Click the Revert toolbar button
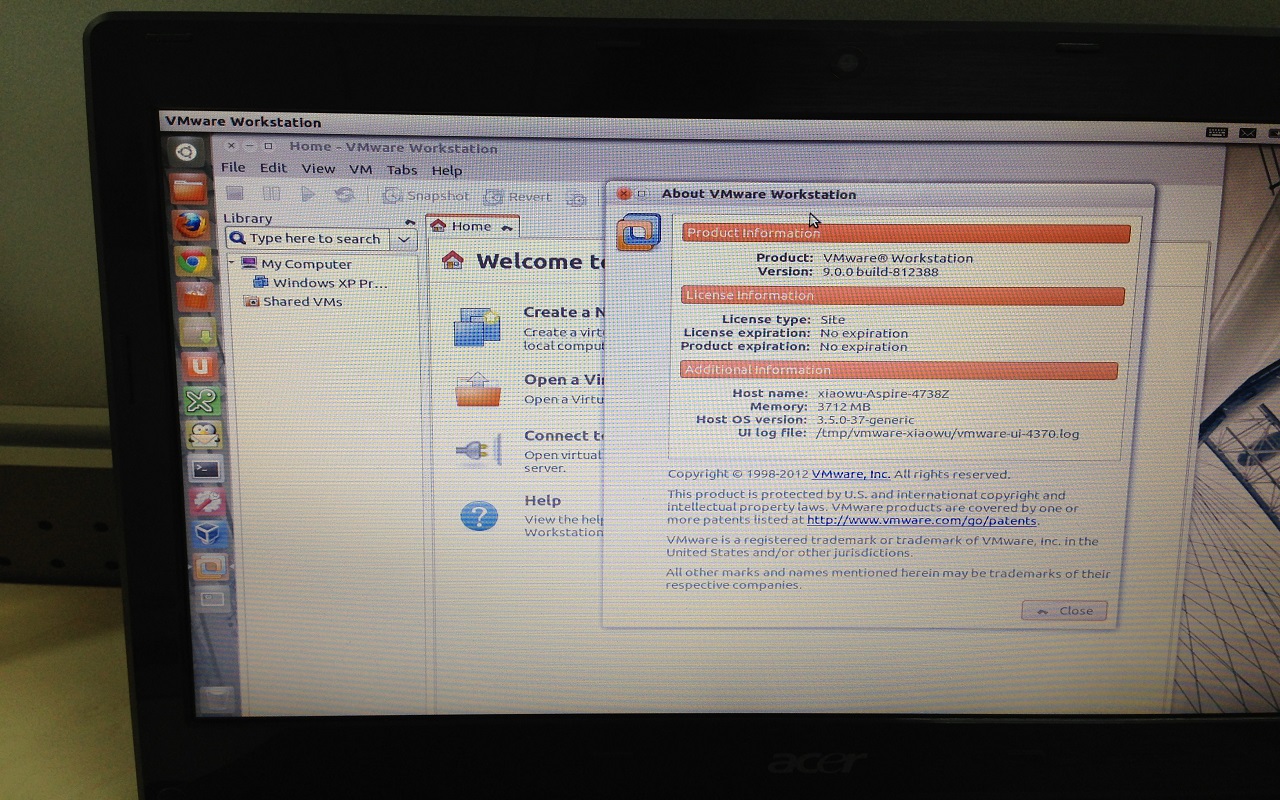The image size is (1280, 800). click(x=518, y=197)
